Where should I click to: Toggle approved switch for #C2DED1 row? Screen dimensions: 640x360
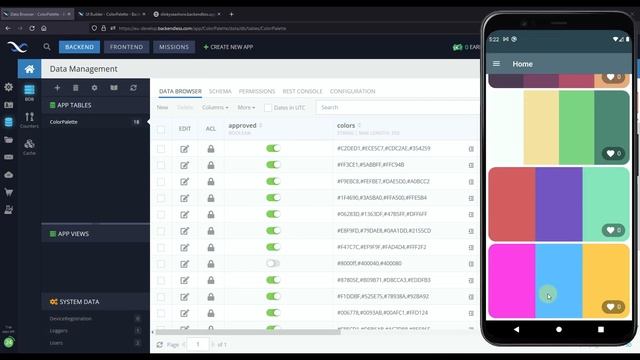pyautogui.click(x=273, y=148)
